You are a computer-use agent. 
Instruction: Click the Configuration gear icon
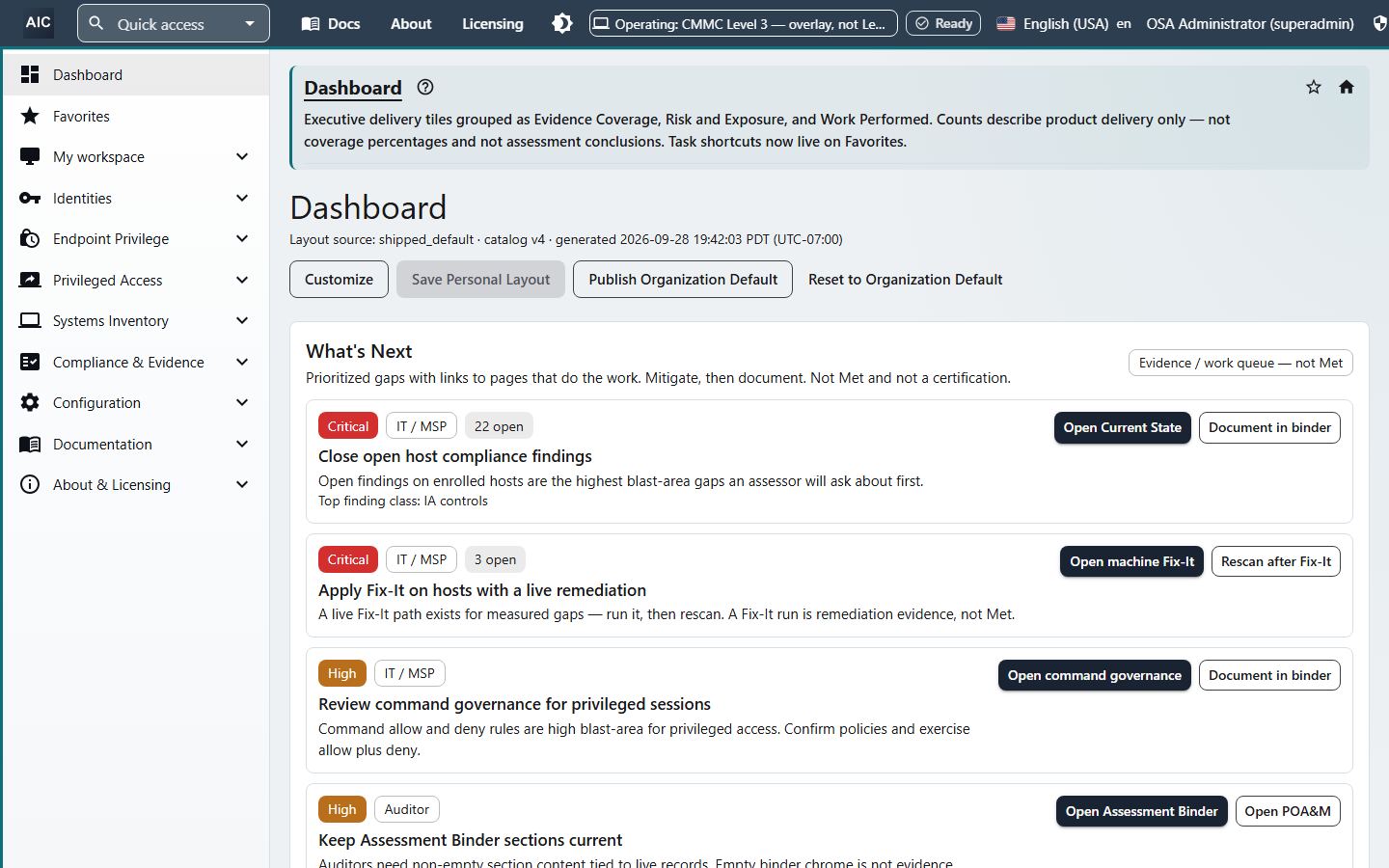30,402
